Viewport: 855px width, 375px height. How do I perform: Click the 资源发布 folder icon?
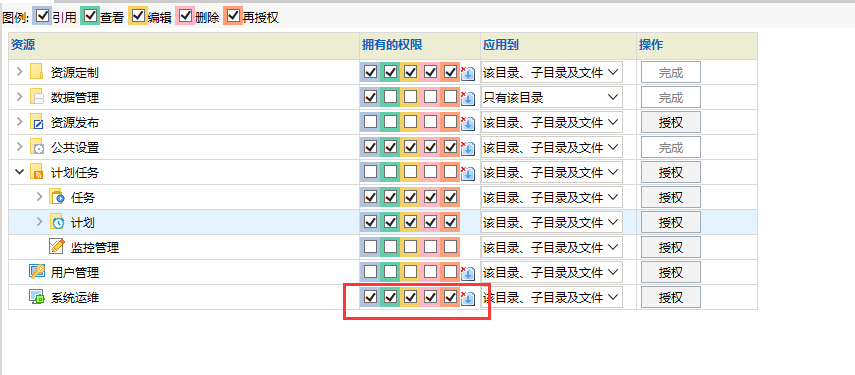tap(37, 122)
